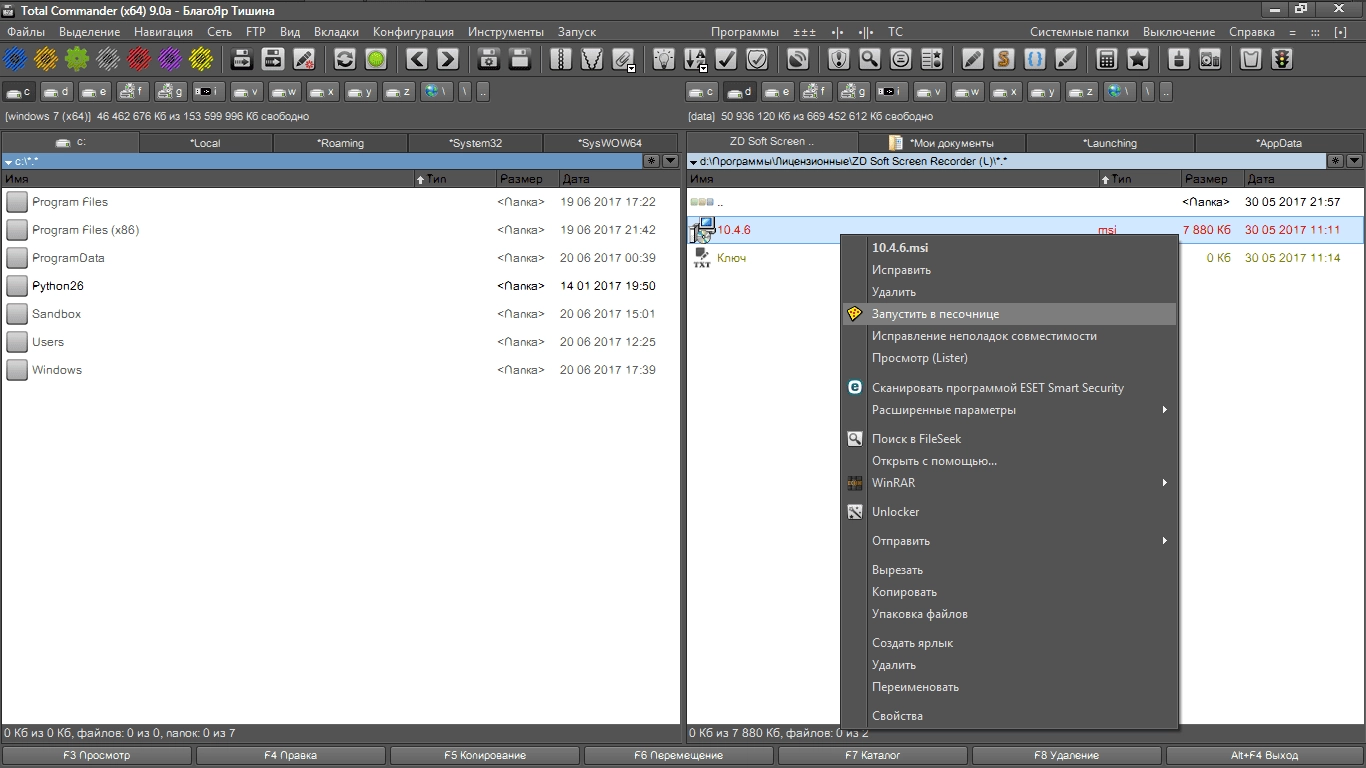Click the F7 Каталог button

[x=873, y=755]
